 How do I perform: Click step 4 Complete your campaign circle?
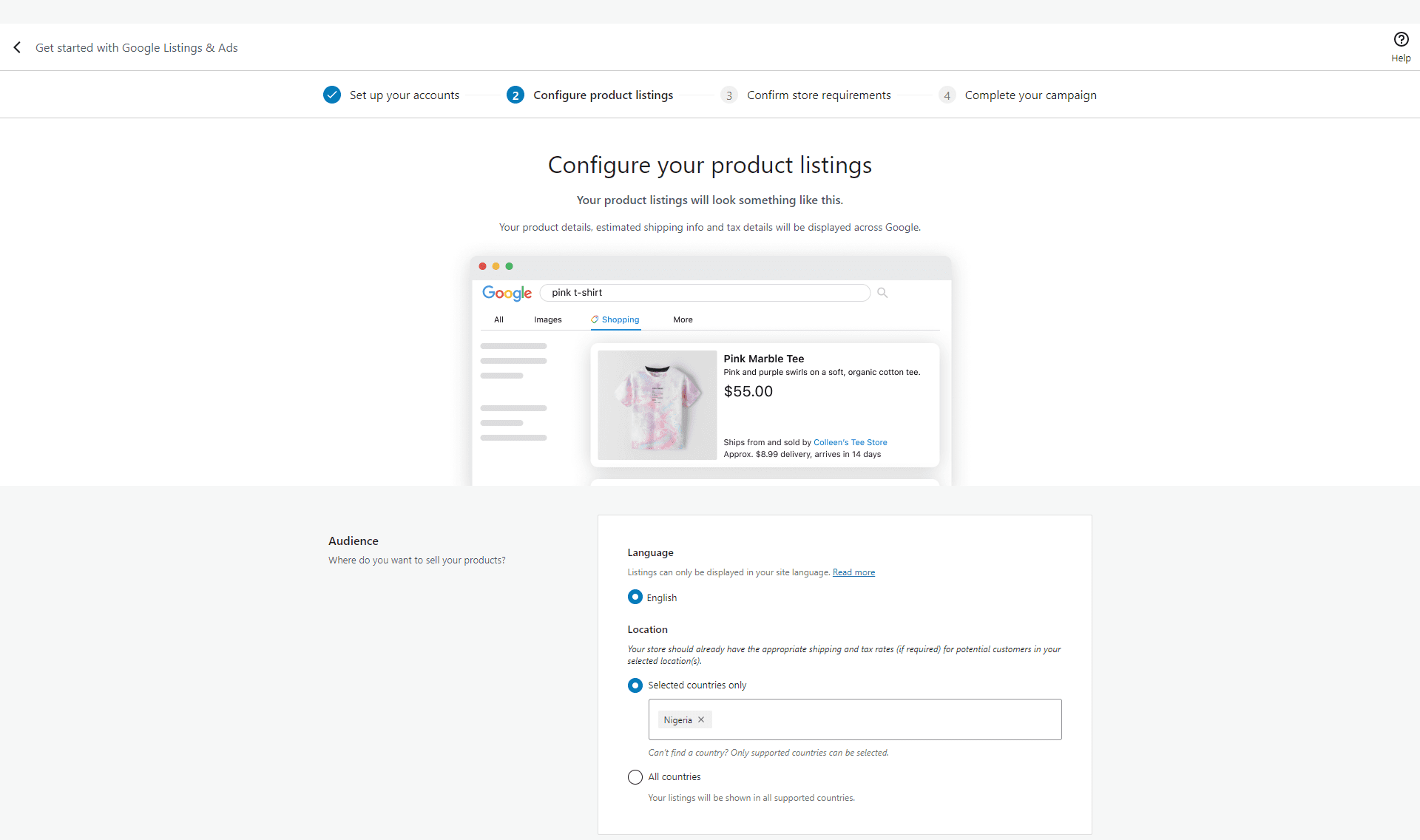point(947,95)
